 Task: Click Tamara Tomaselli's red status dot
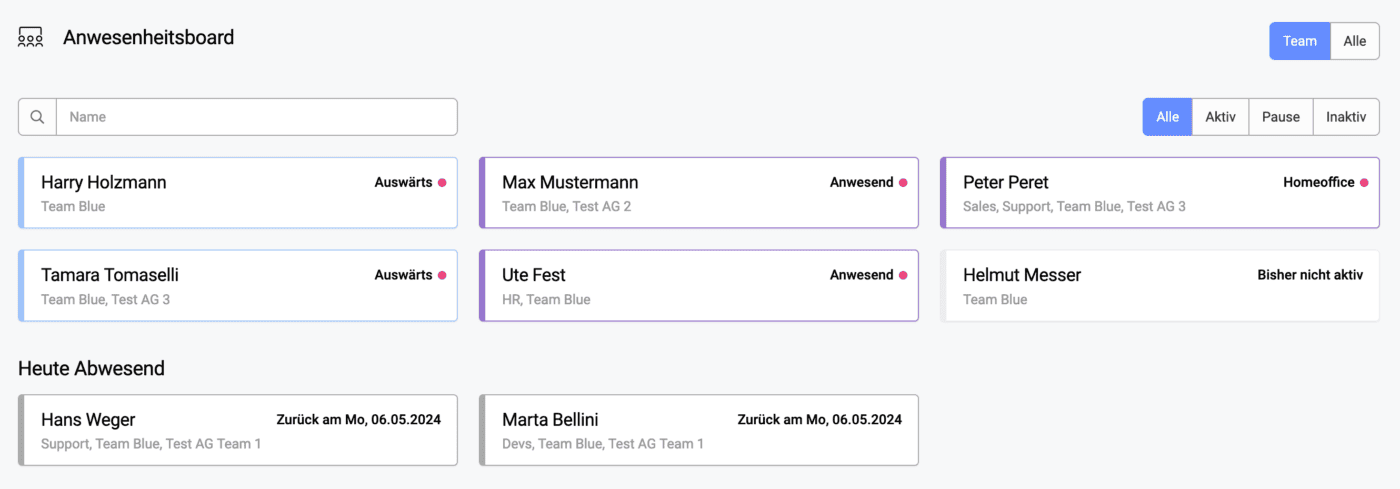pyautogui.click(x=442, y=275)
